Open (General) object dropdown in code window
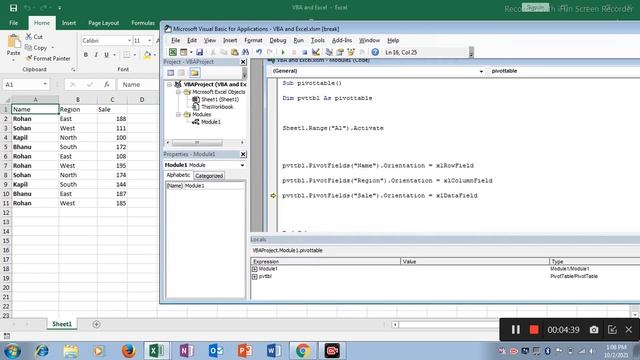This screenshot has width=640, height=360. [482, 71]
